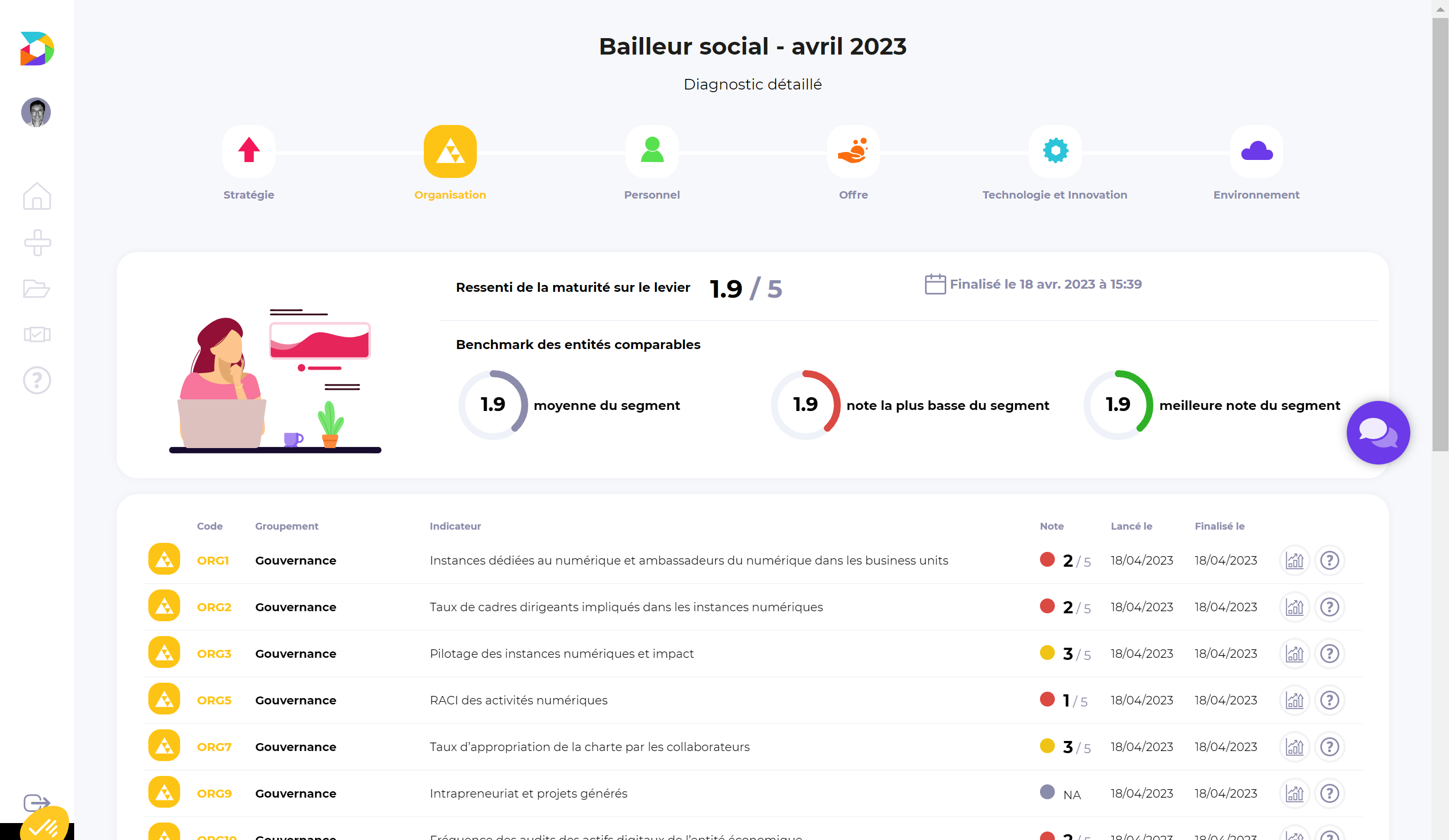1449x840 pixels.
Task: Switch to the Personnel tab
Action: click(652, 152)
